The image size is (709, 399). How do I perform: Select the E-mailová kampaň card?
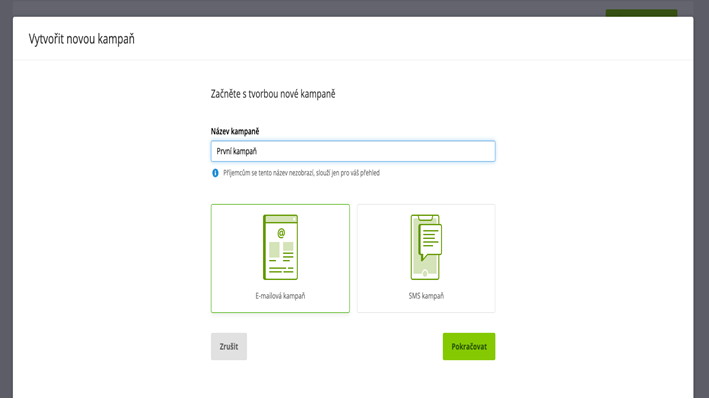[x=280, y=258]
